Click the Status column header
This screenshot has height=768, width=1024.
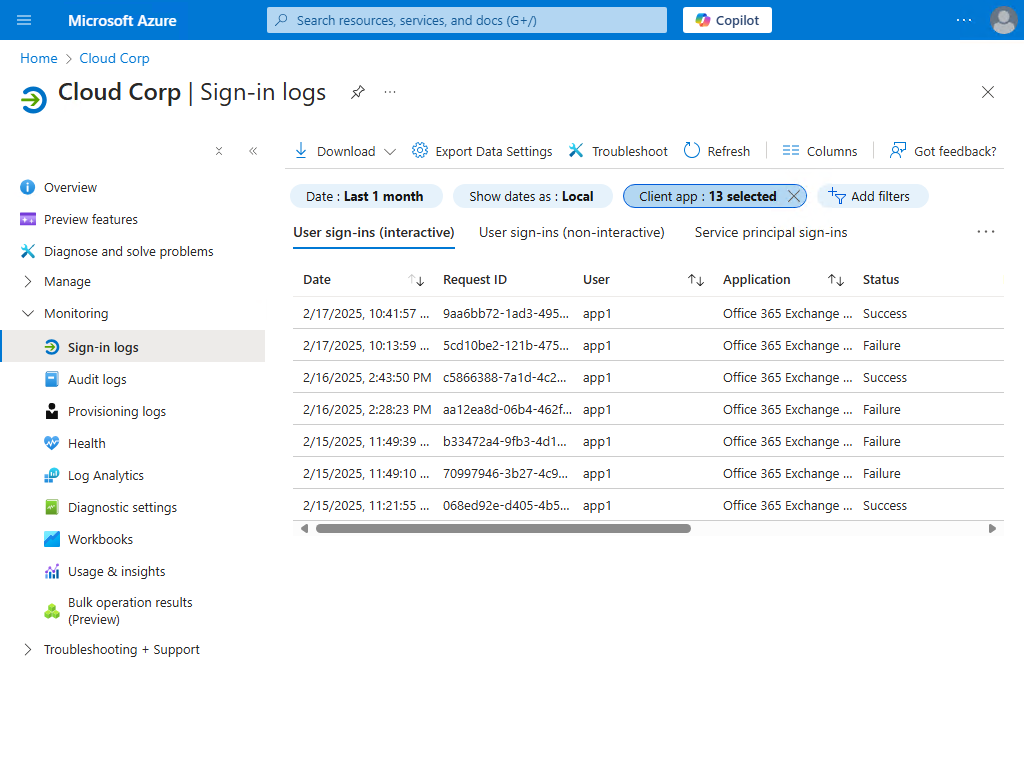point(881,280)
